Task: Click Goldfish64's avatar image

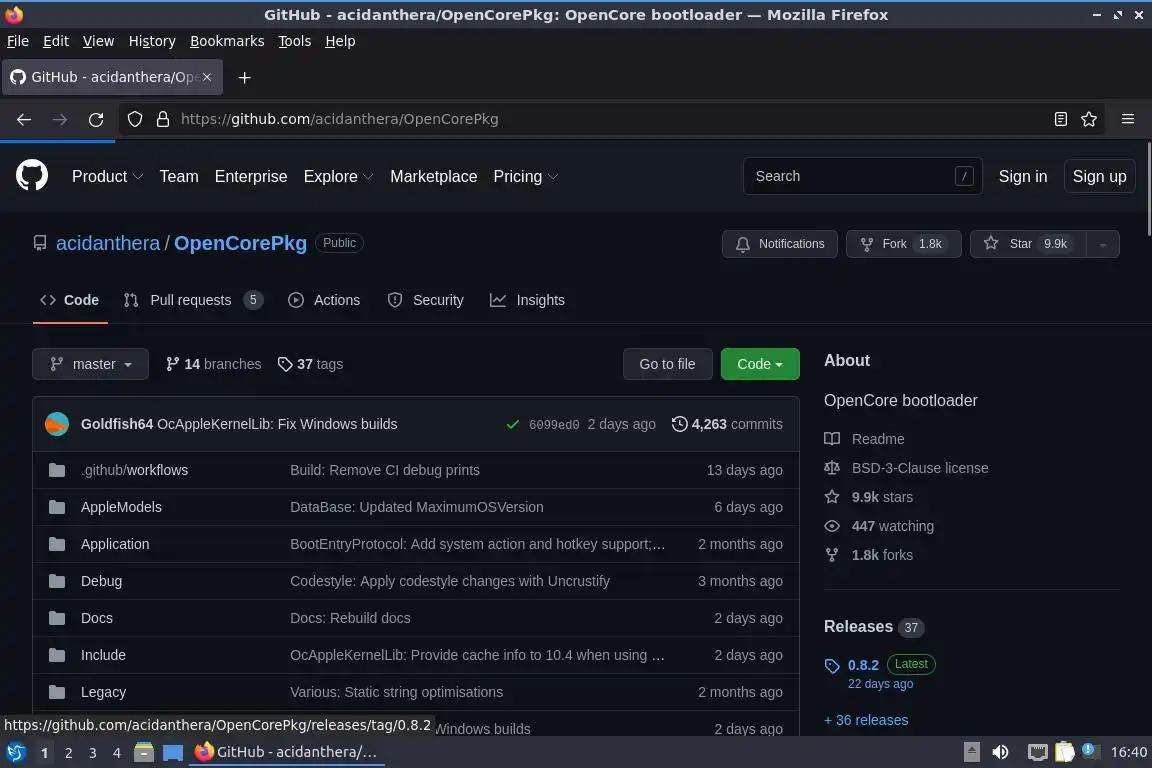Action: point(57,424)
